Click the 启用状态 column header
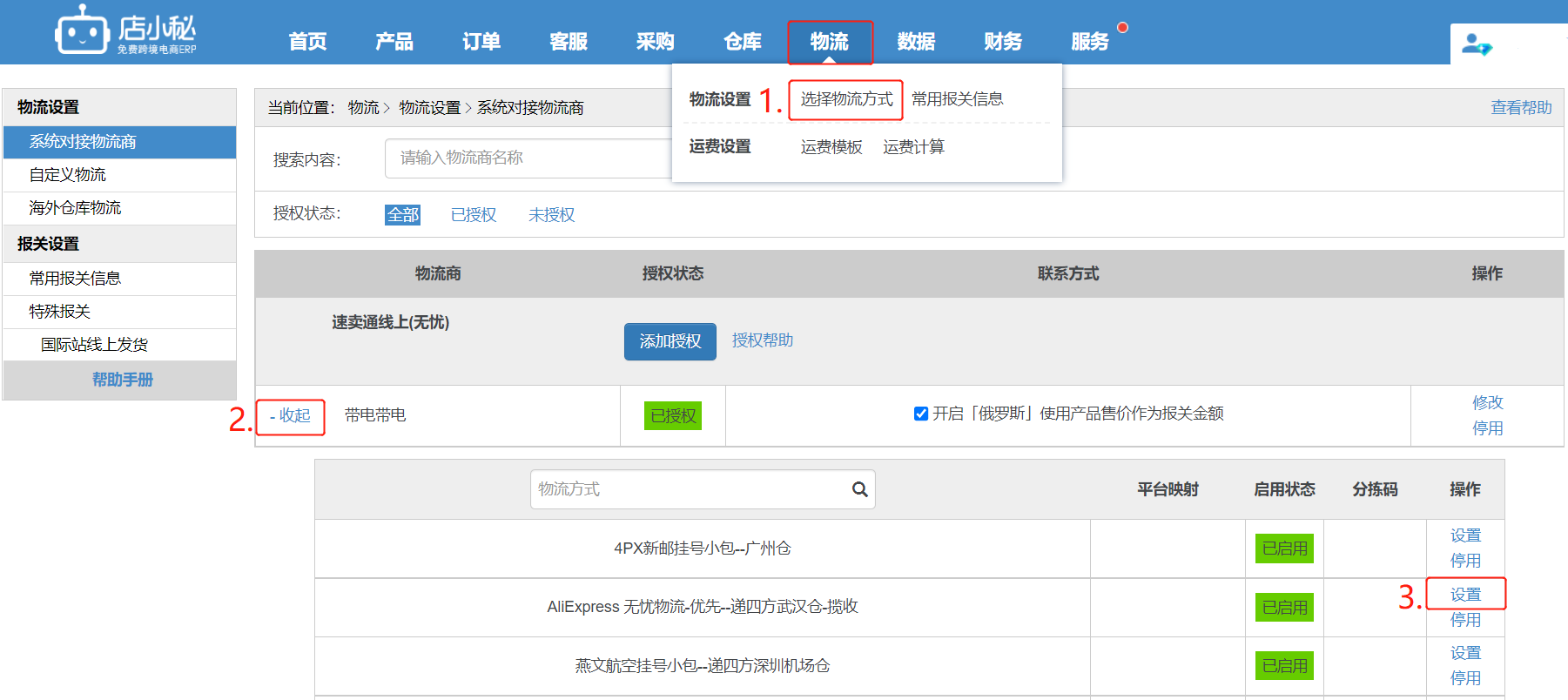 click(1284, 489)
